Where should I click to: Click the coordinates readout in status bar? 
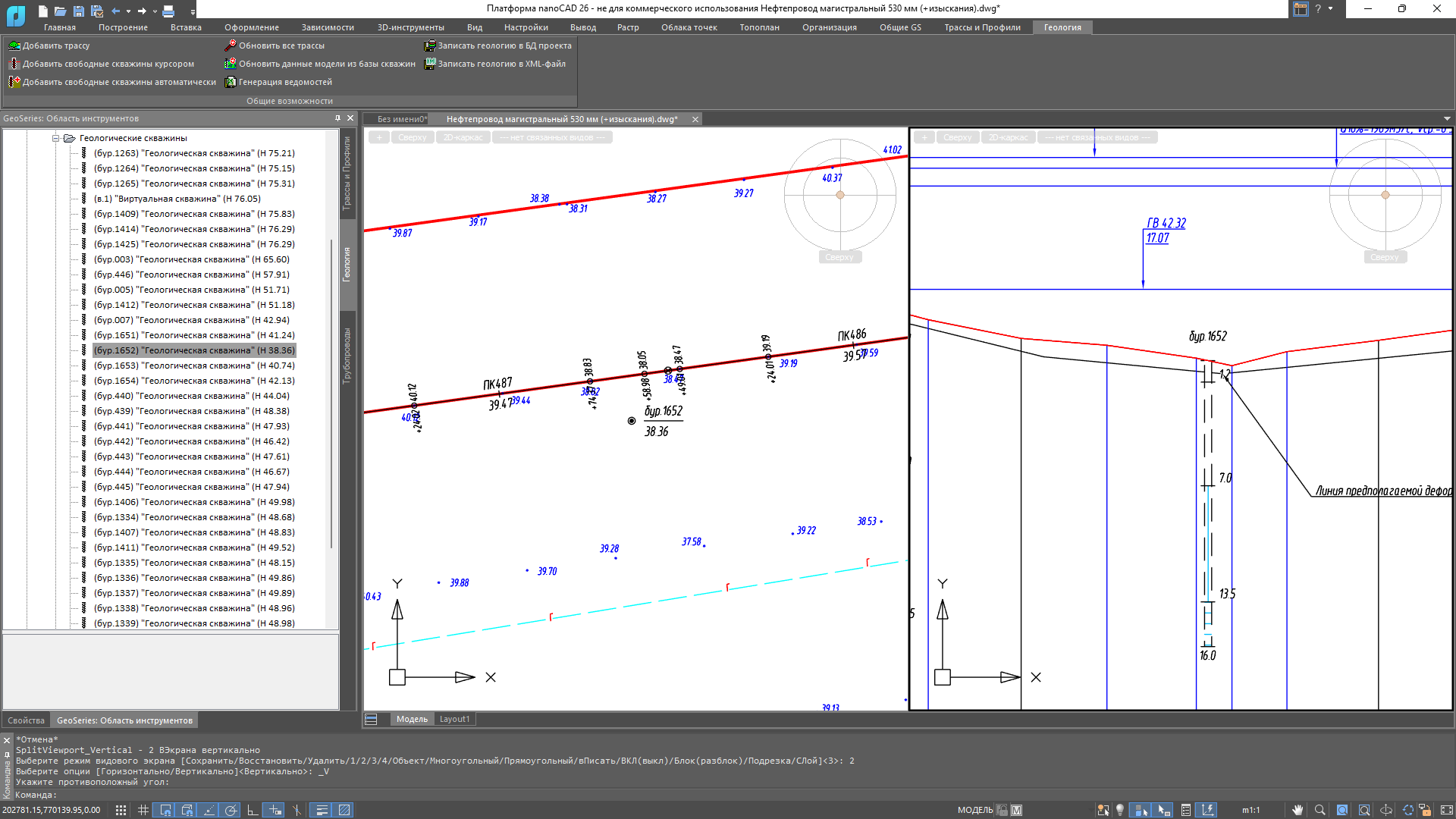coord(51,810)
